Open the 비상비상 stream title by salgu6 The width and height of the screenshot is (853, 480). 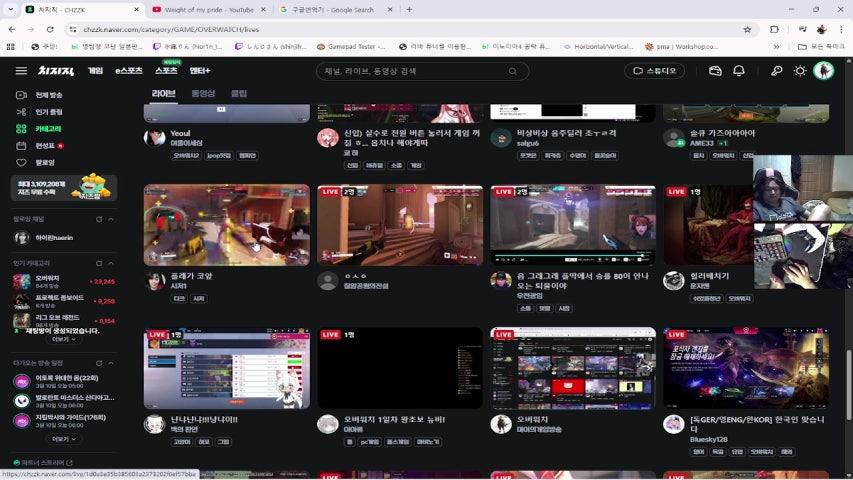pos(566,133)
